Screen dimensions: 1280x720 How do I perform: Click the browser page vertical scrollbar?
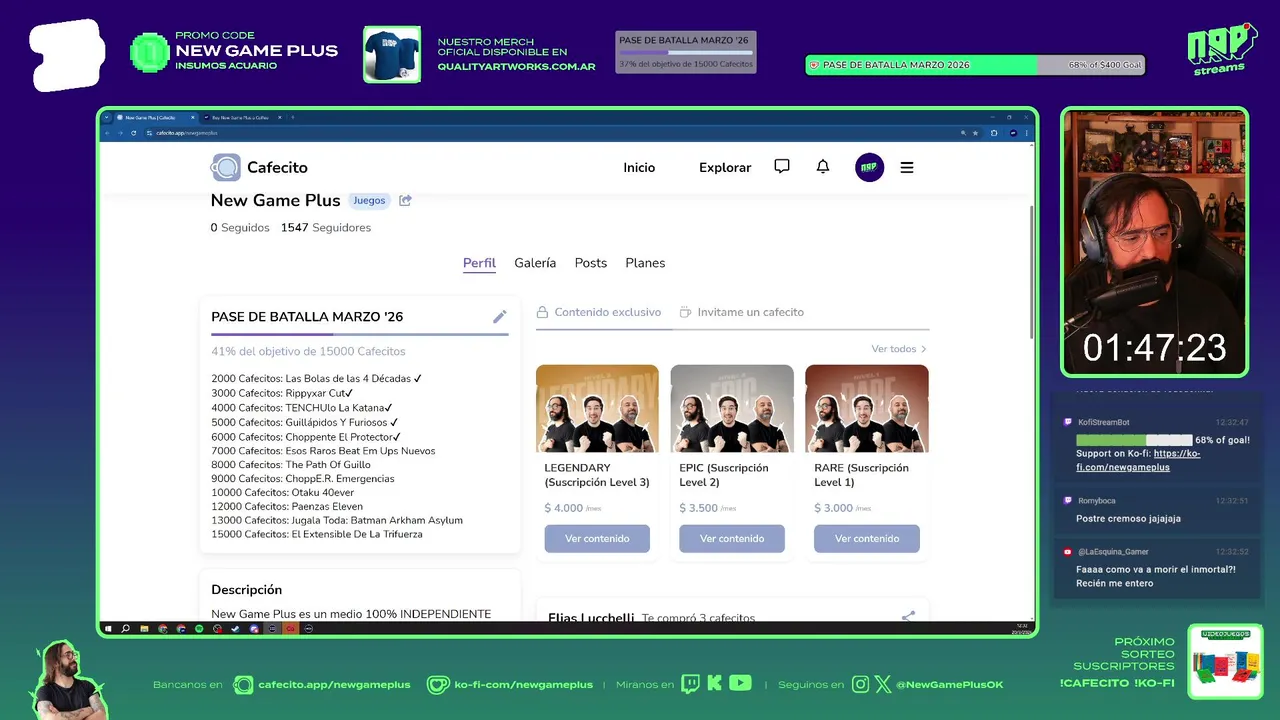pyautogui.click(x=1032, y=272)
